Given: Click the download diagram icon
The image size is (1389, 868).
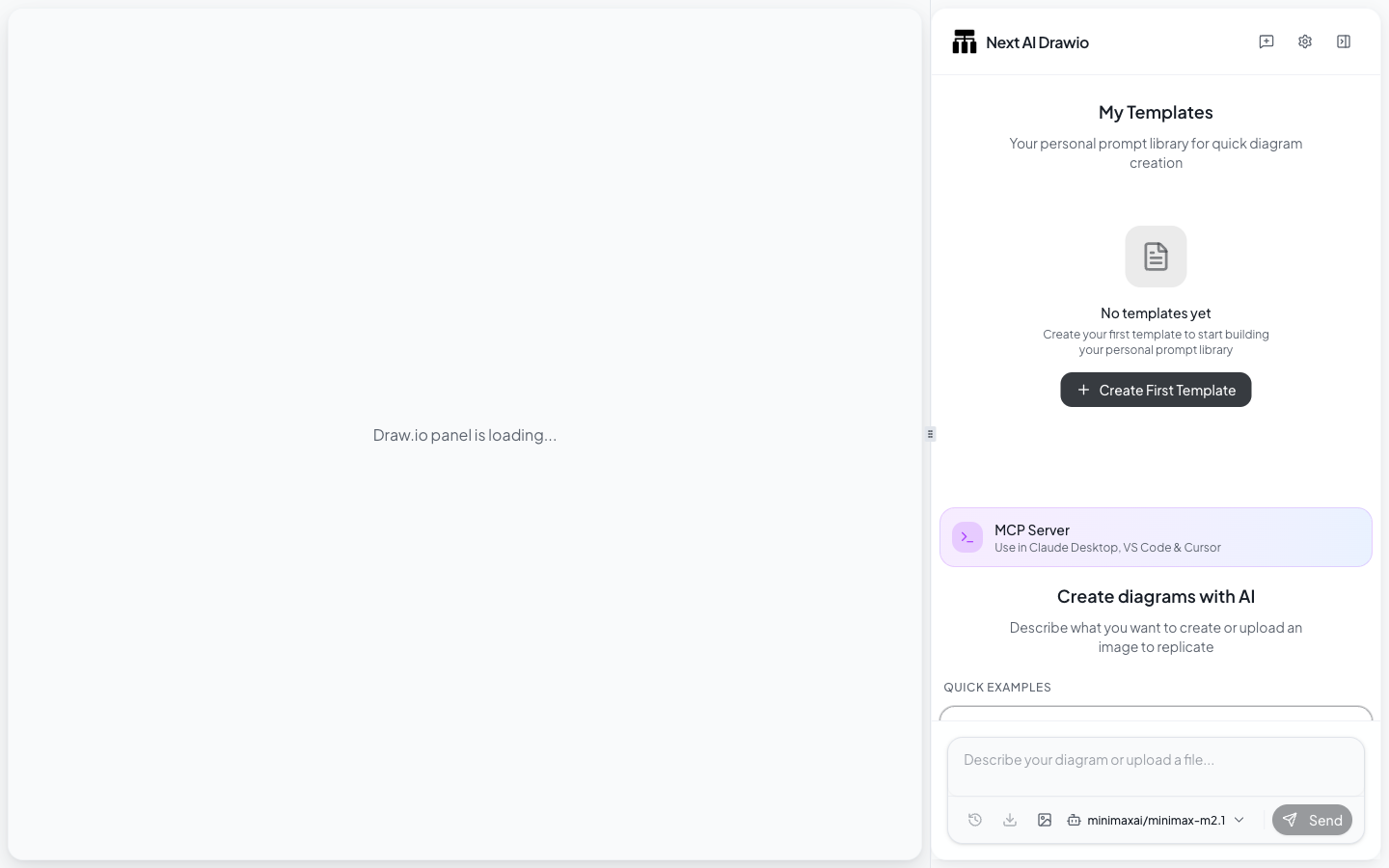Looking at the screenshot, I should coord(1010,820).
